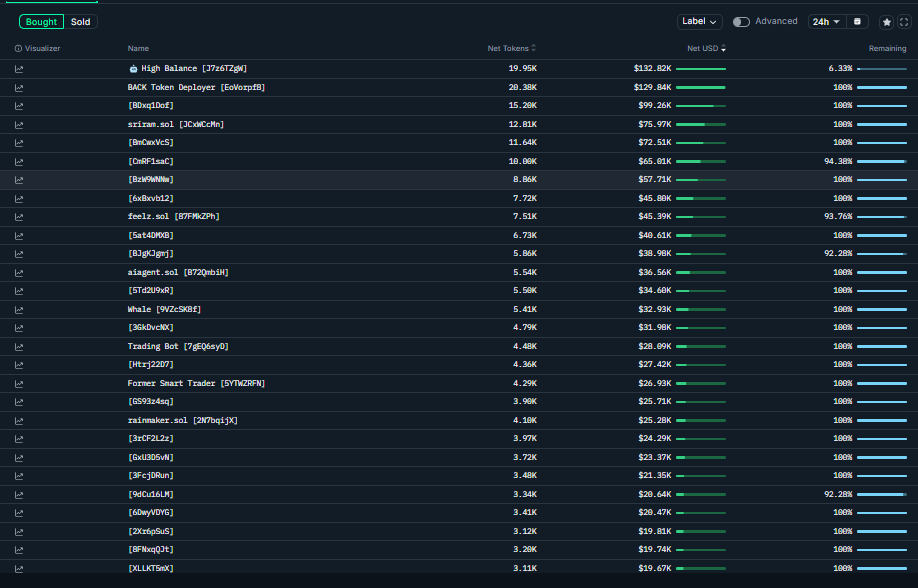Viewport: 918px width, 588px height.
Task: Click Net USD value $19.67K
Action: click(x=655, y=568)
